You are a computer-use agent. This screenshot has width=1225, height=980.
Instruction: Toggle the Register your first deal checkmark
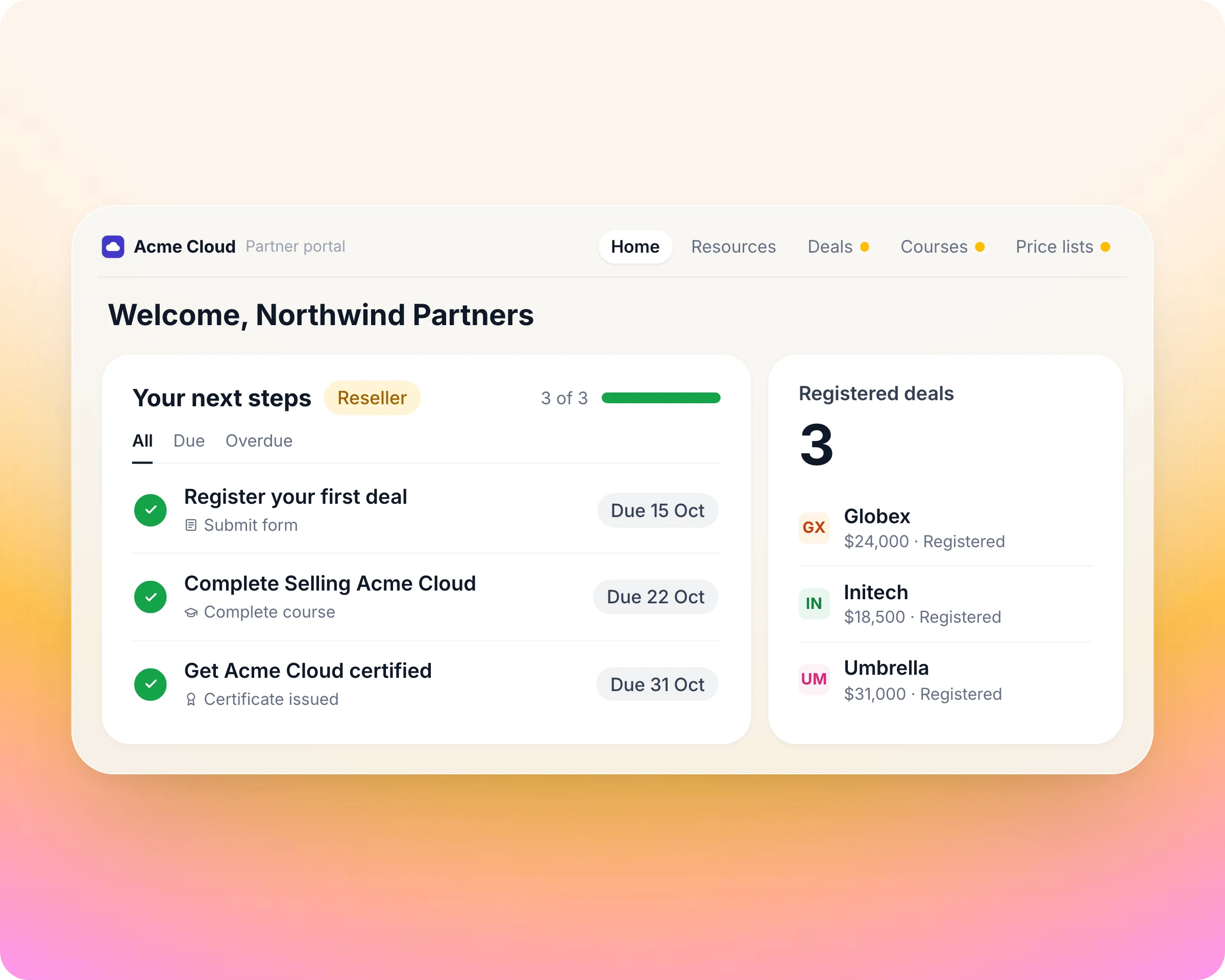coord(151,510)
